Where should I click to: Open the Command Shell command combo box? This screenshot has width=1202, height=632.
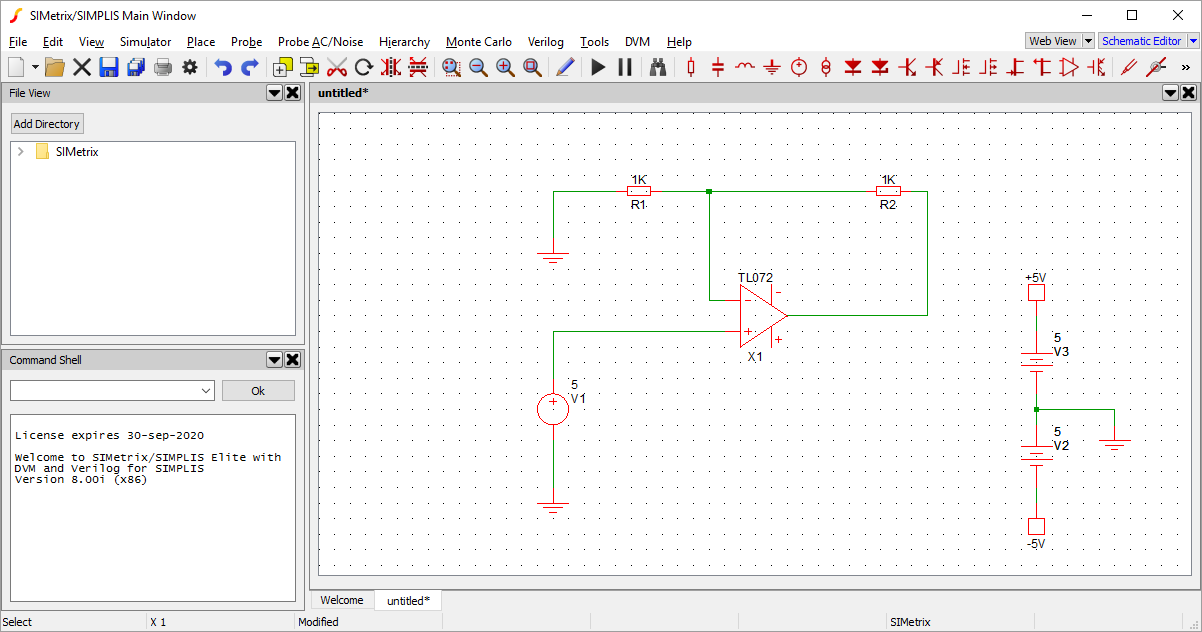point(112,391)
